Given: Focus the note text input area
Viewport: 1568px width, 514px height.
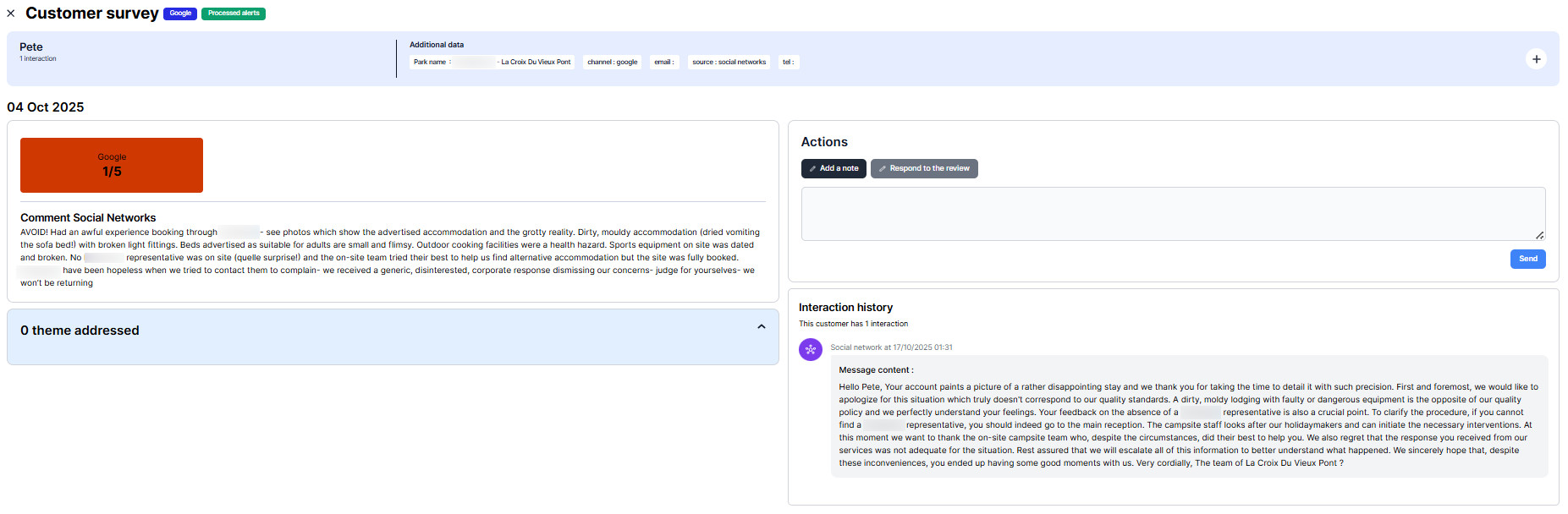Looking at the screenshot, I should (1172, 214).
